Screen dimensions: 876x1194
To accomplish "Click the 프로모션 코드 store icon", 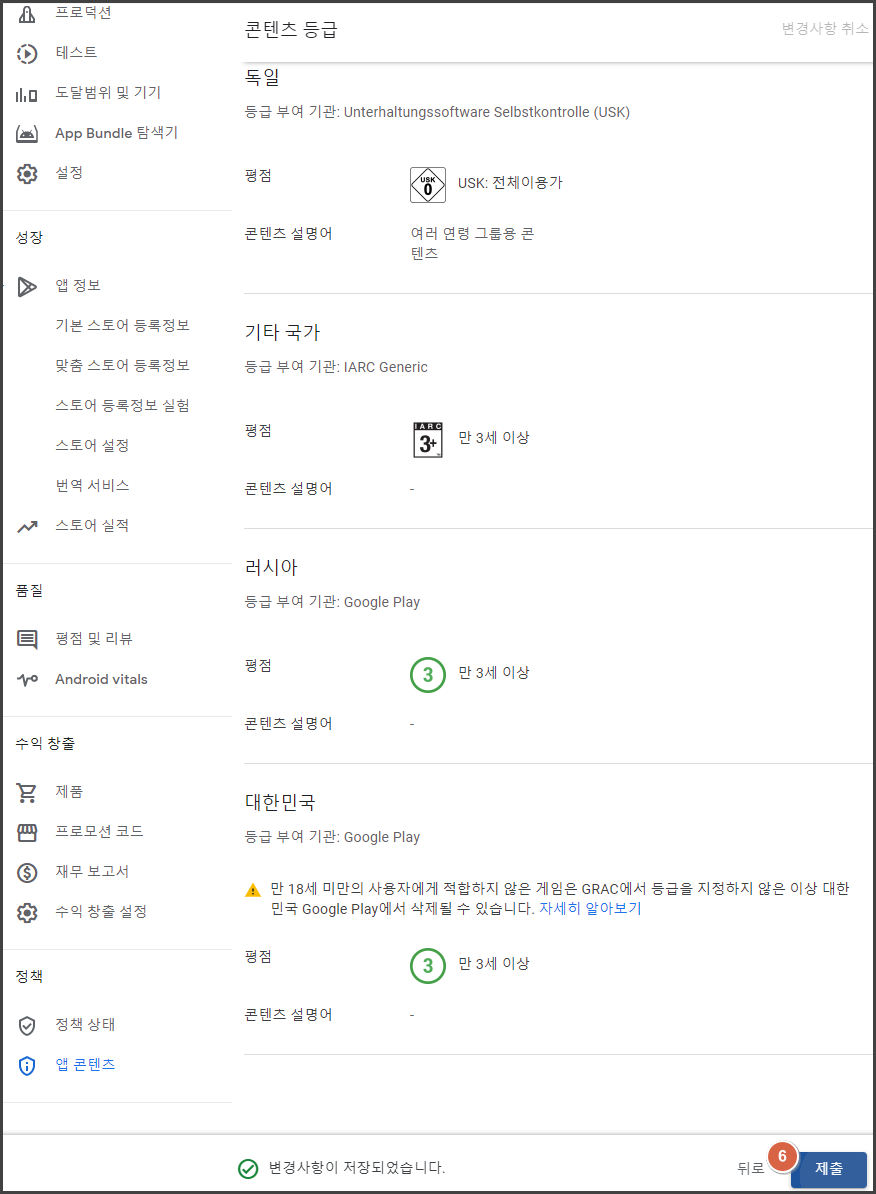I will [27, 832].
